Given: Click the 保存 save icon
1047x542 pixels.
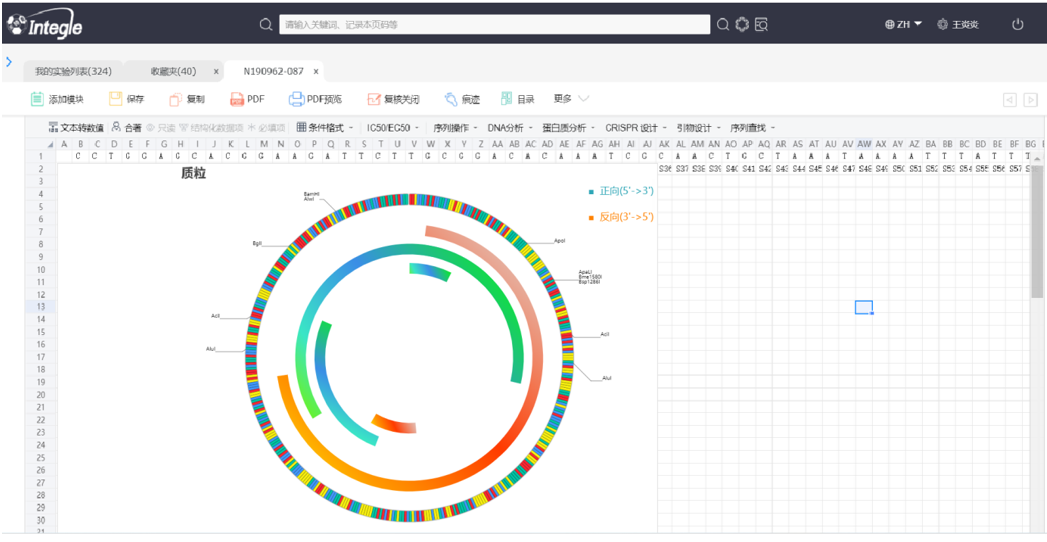Looking at the screenshot, I should (116, 99).
